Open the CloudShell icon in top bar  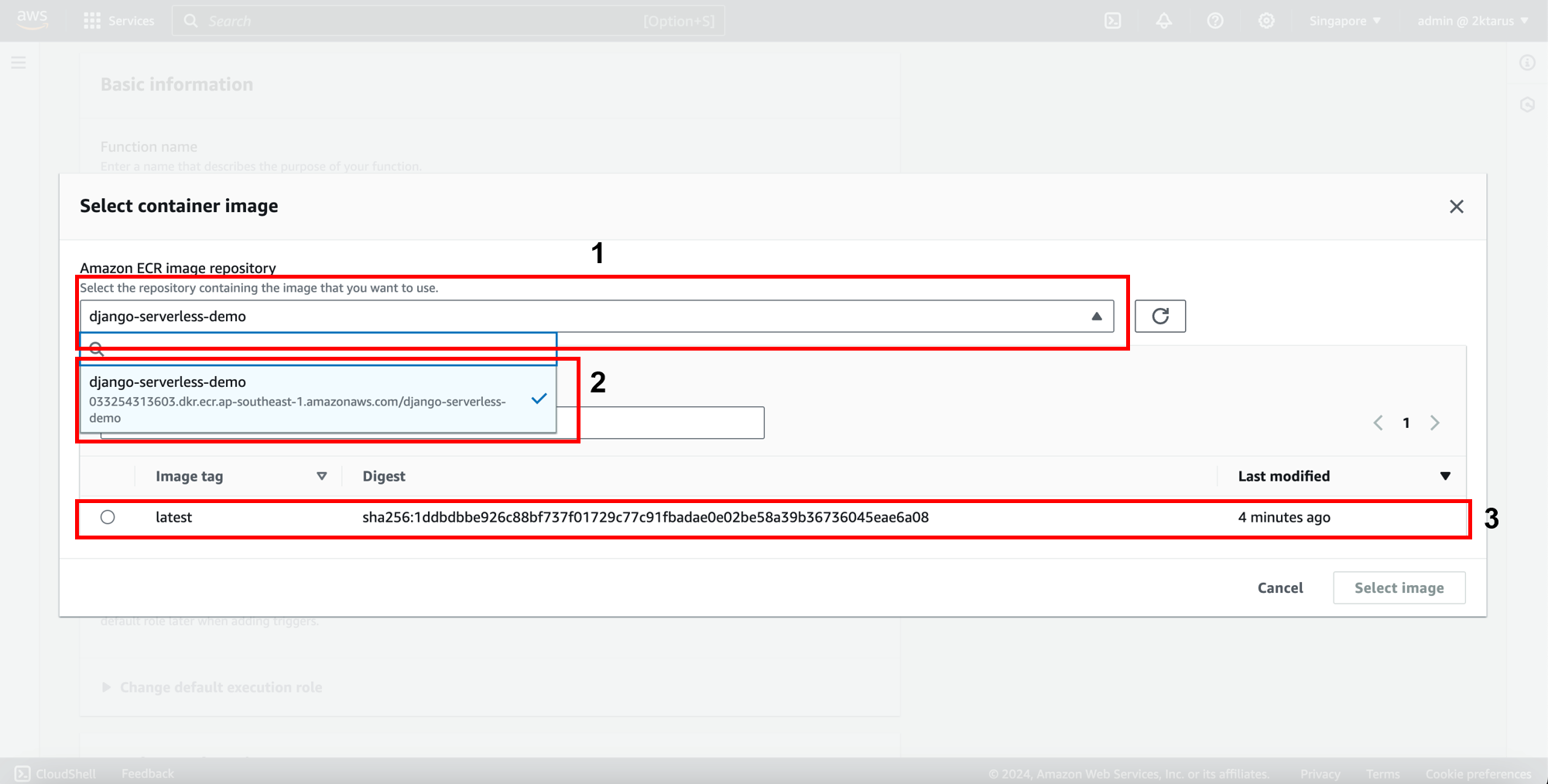pos(1112,21)
